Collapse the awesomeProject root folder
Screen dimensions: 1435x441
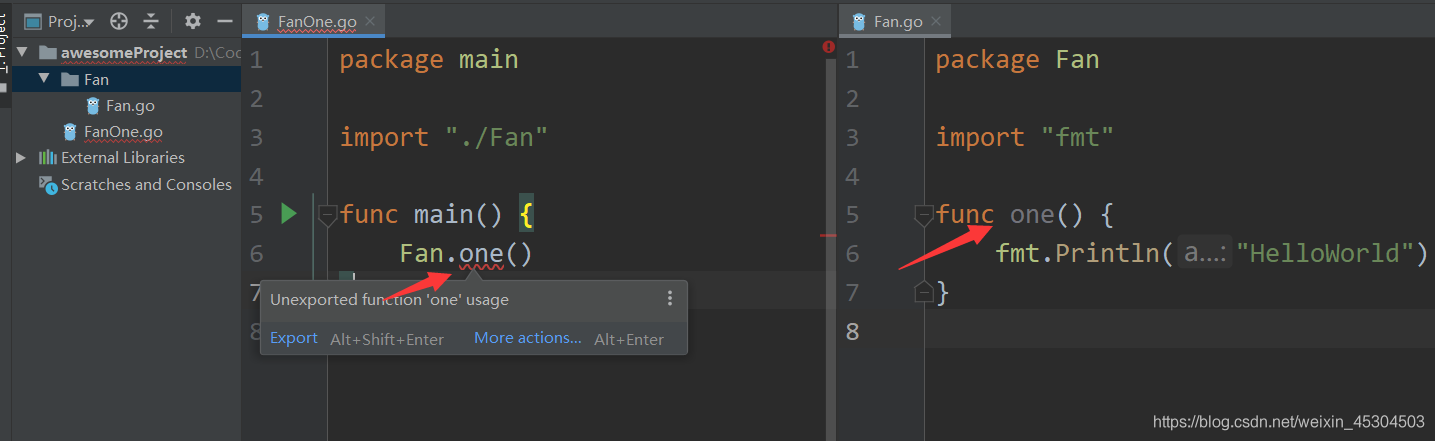coord(23,52)
